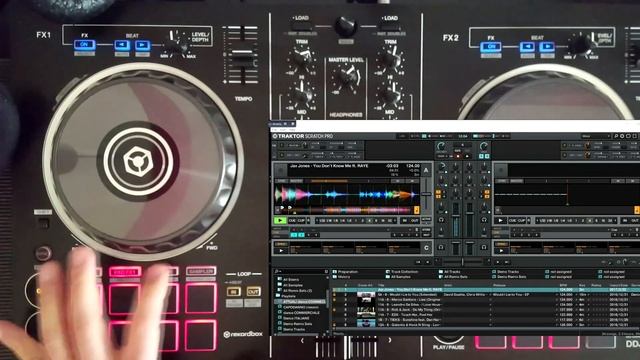Open deck A letter menu
Viewport: 640px width, 360px height.
coord(426,171)
